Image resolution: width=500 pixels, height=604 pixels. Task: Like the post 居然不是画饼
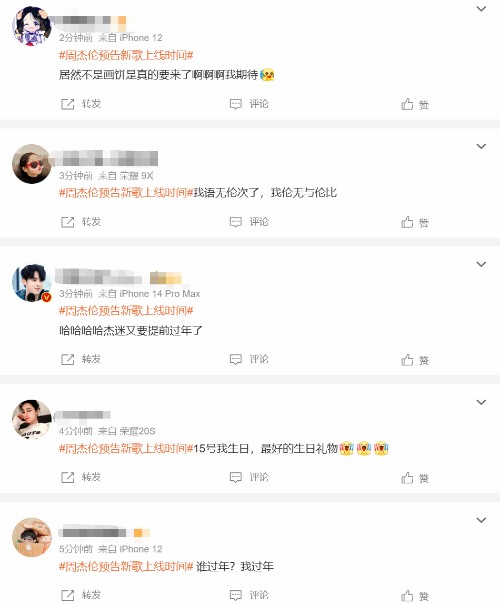coord(415,104)
